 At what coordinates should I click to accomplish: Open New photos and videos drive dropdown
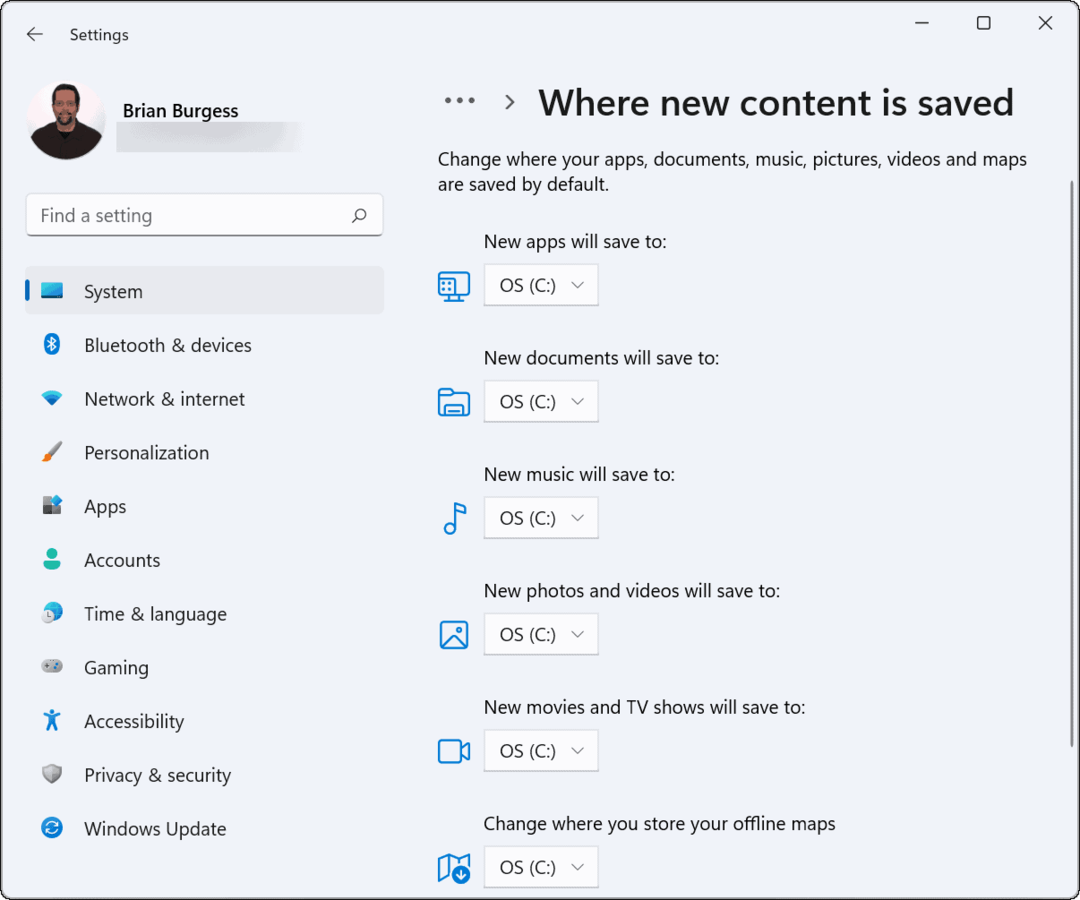[x=541, y=634]
